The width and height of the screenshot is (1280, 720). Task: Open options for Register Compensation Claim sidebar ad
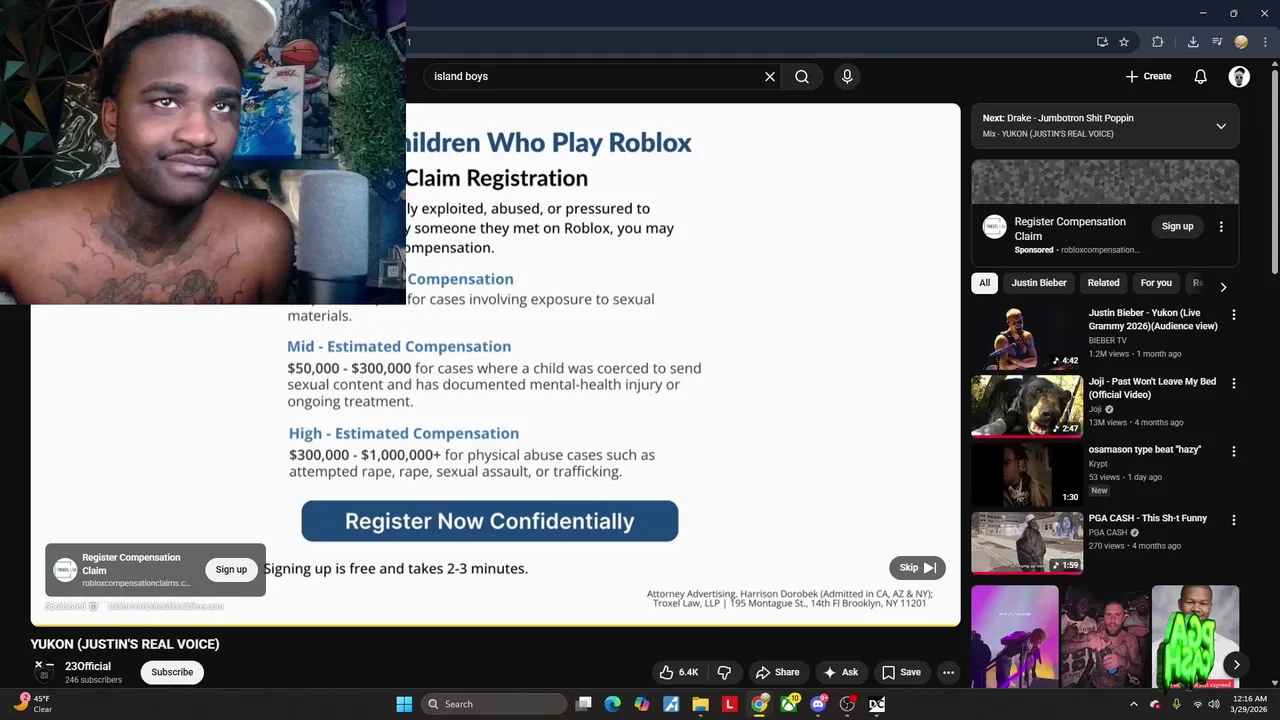1221,227
